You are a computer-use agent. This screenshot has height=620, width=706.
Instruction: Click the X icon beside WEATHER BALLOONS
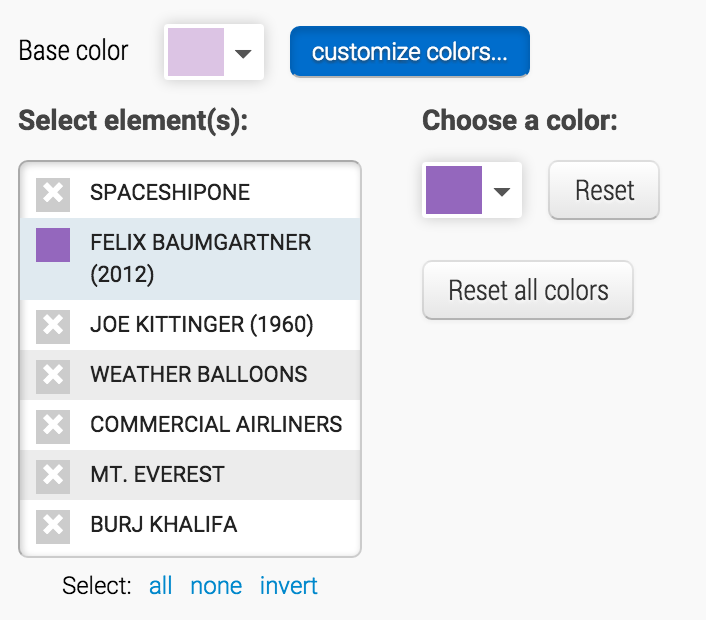53,376
